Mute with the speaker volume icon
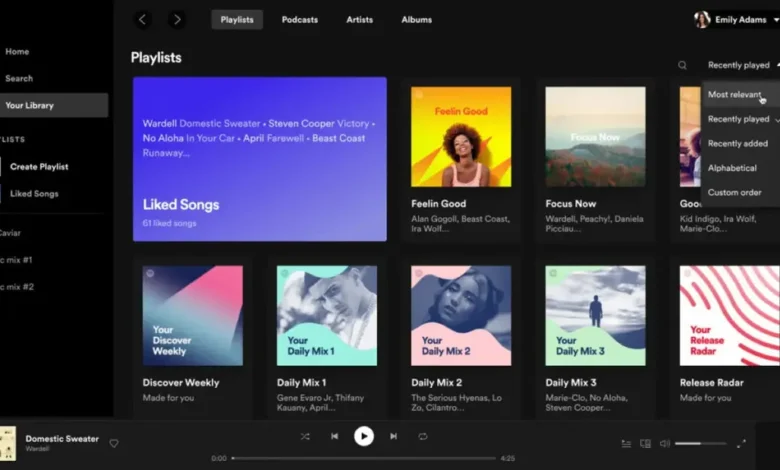Viewport: 780px width, 470px height. click(x=665, y=443)
